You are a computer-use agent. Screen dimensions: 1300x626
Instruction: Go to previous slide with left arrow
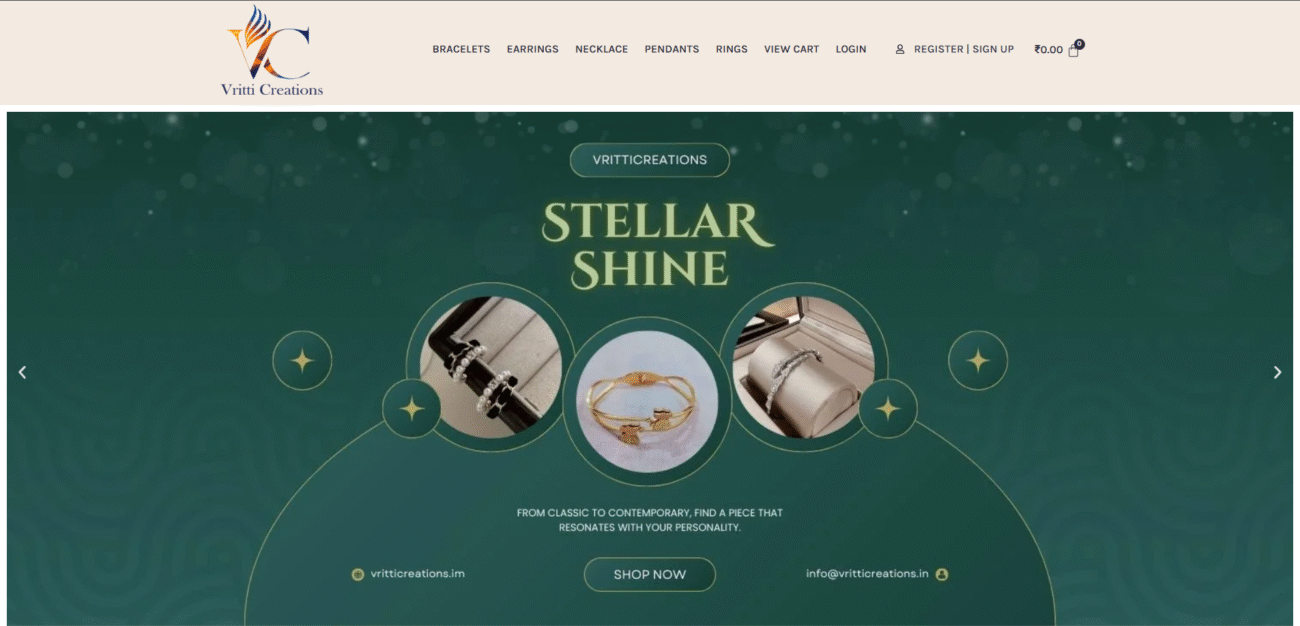click(x=22, y=372)
